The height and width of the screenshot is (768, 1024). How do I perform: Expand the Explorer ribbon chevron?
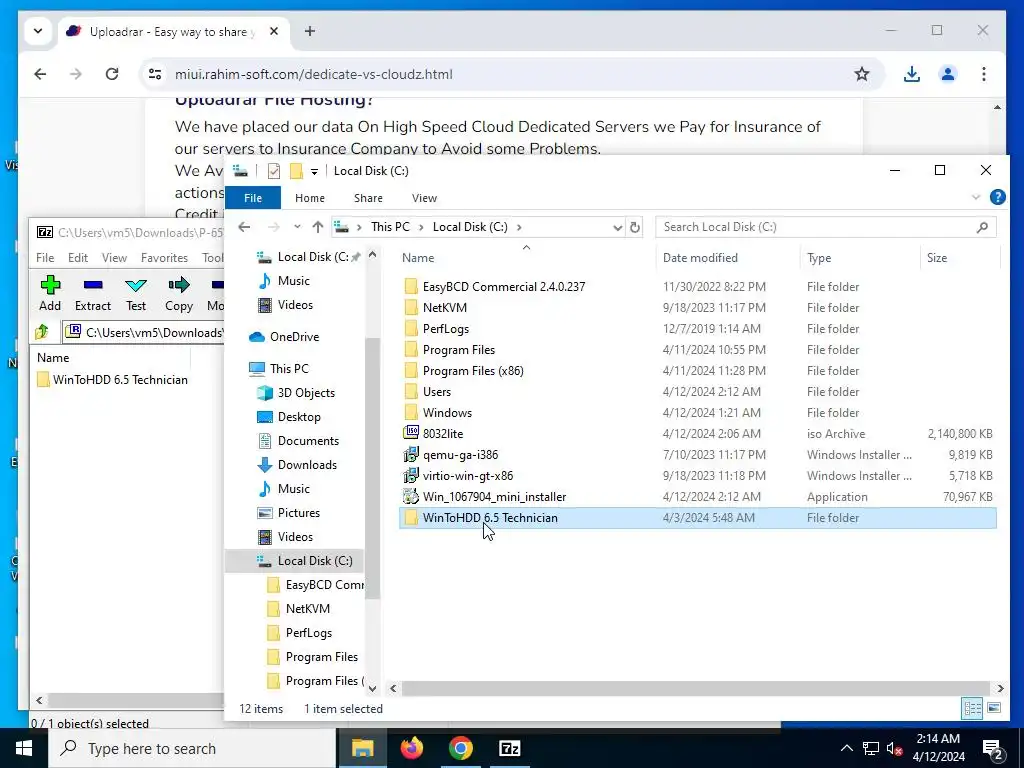[x=976, y=197]
